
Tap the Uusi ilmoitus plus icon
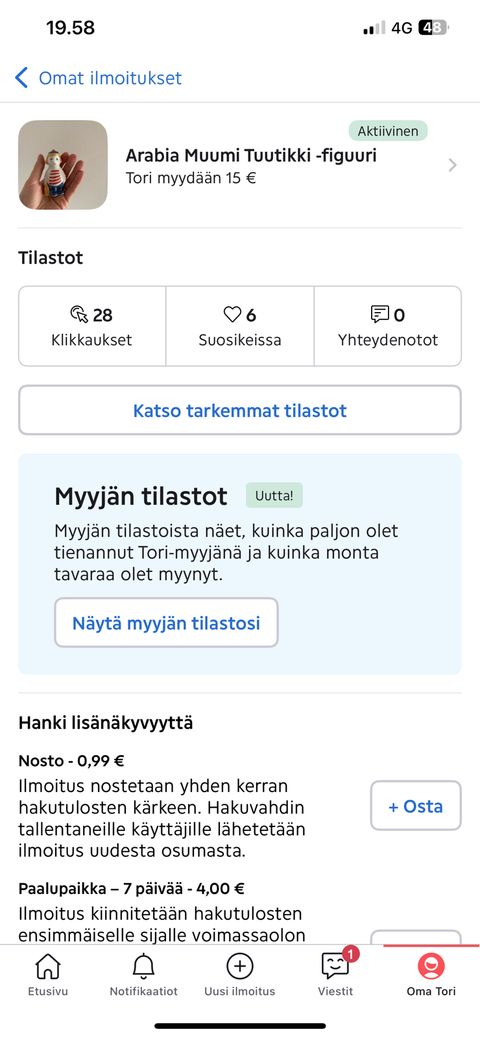pyautogui.click(x=240, y=967)
